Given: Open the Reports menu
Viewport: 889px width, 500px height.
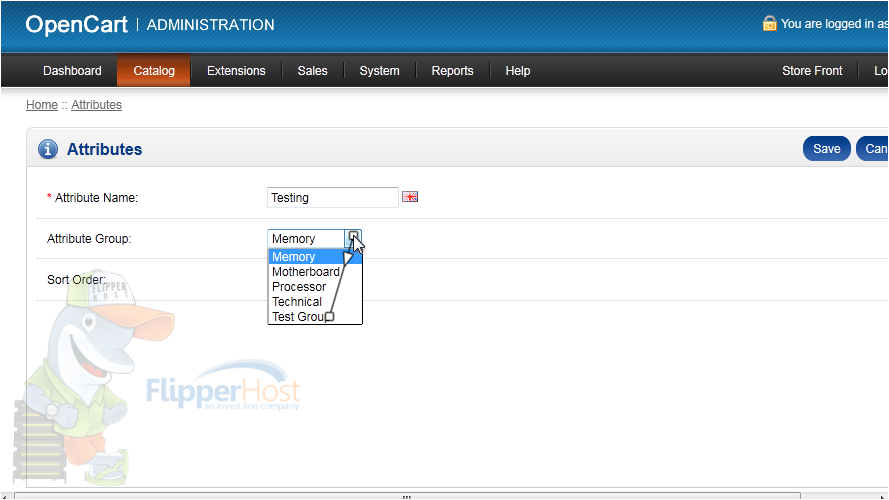Looking at the screenshot, I should tap(452, 71).
